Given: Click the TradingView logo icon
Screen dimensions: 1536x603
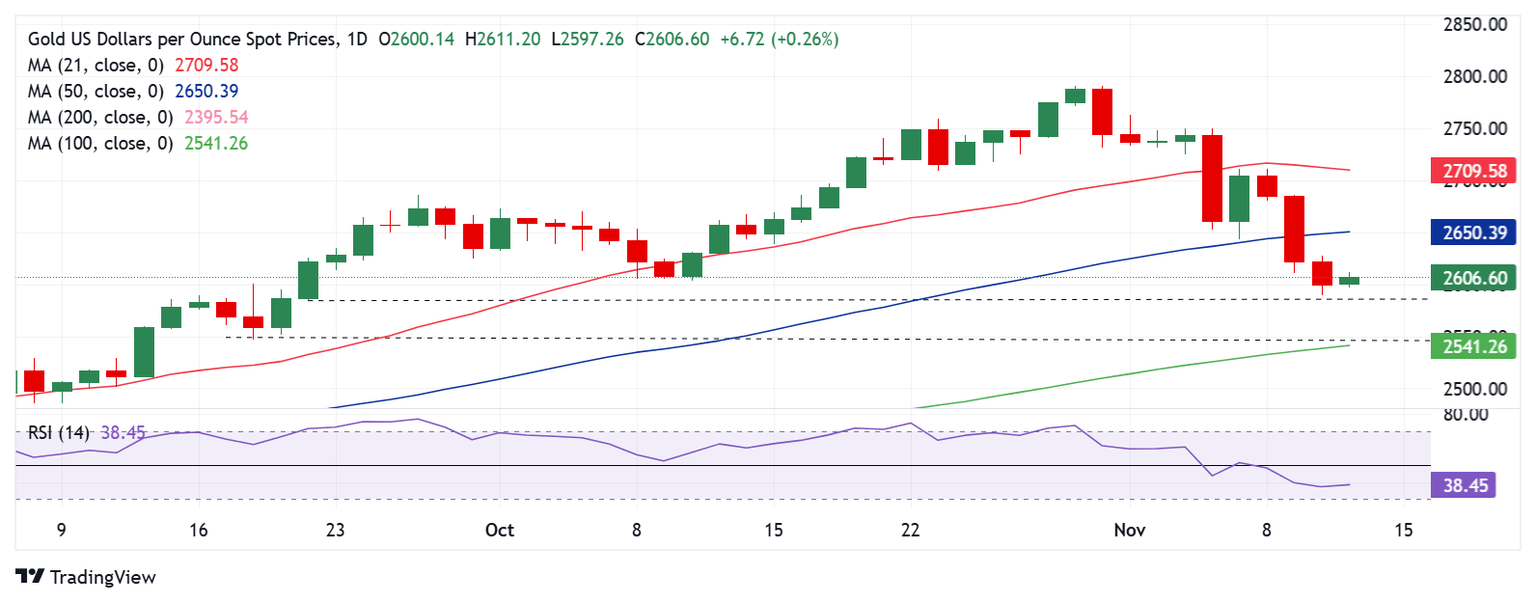Looking at the screenshot, I should pyautogui.click(x=31, y=577).
